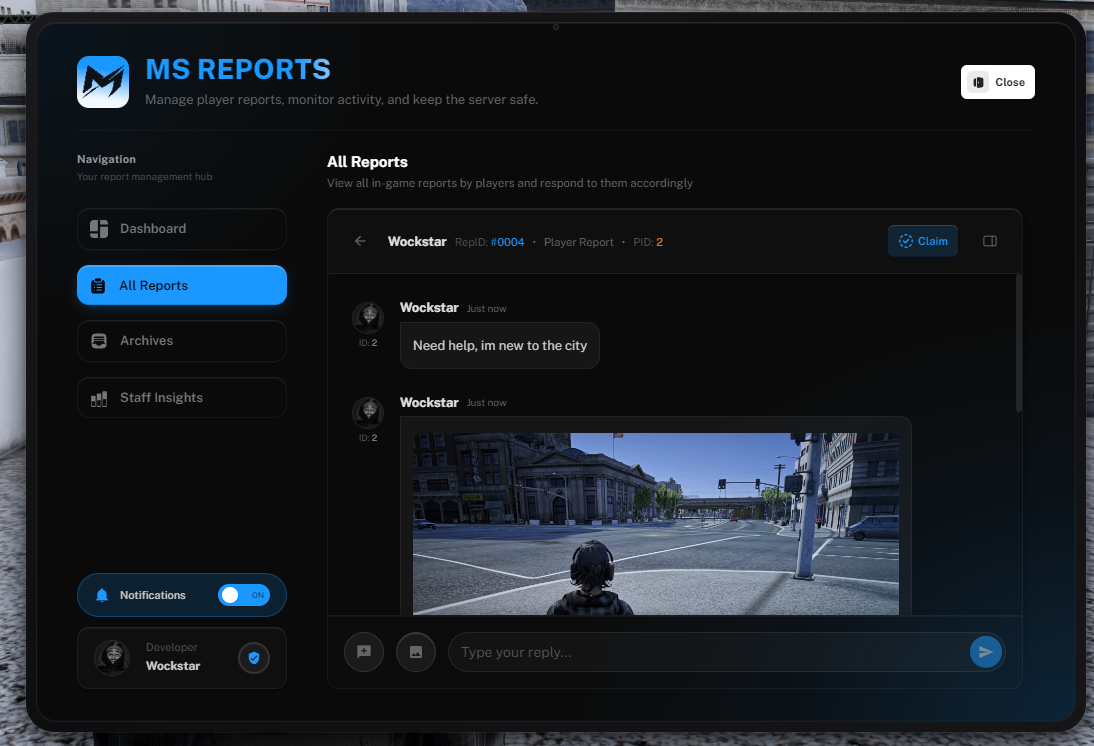Turn off the Notifications switch
Image resolution: width=1094 pixels, height=746 pixels.
[x=243, y=595]
